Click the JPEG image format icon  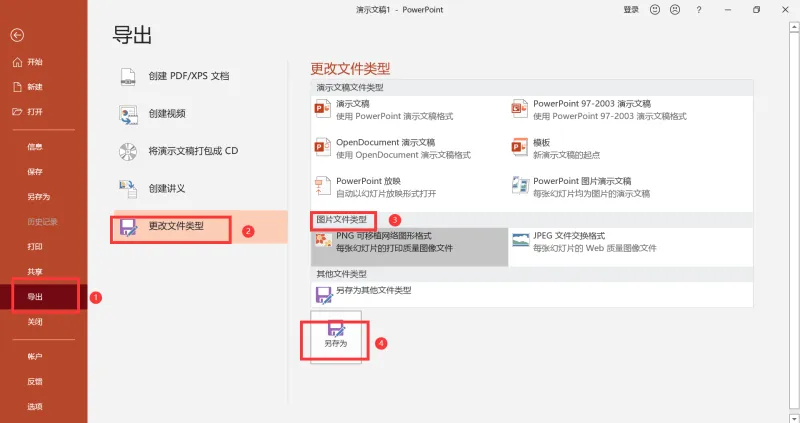click(x=520, y=240)
